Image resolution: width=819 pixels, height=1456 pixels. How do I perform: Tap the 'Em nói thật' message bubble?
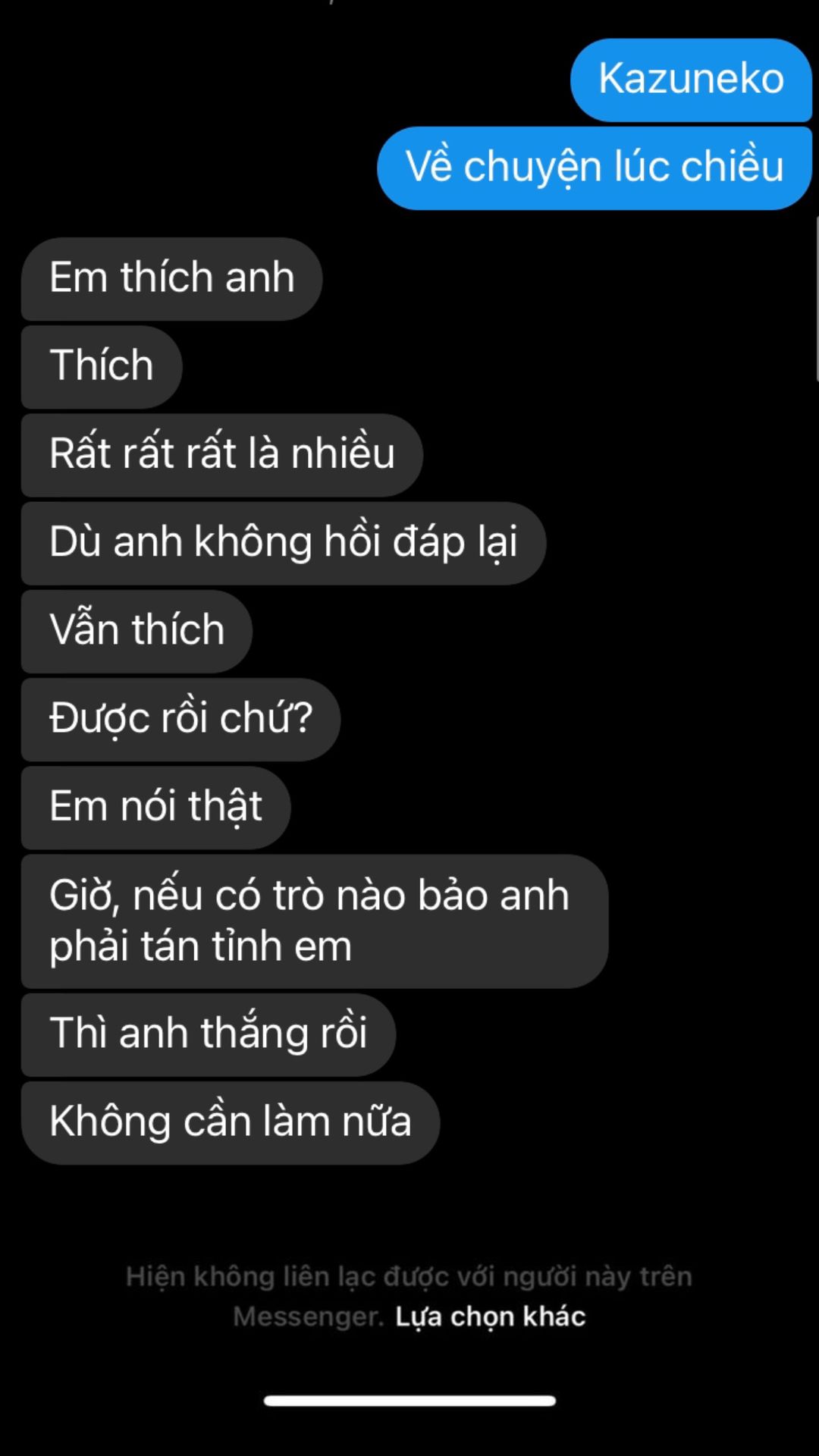155,807
